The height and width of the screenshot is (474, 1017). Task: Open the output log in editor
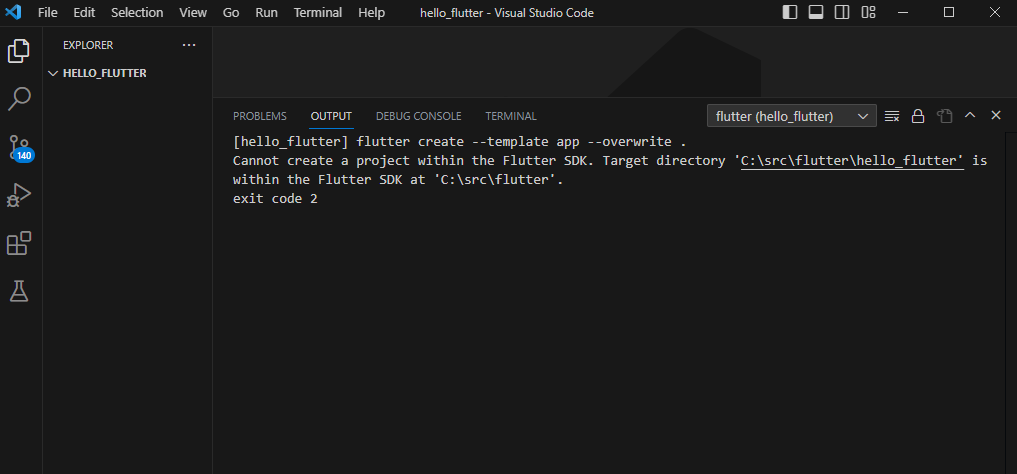pos(944,116)
